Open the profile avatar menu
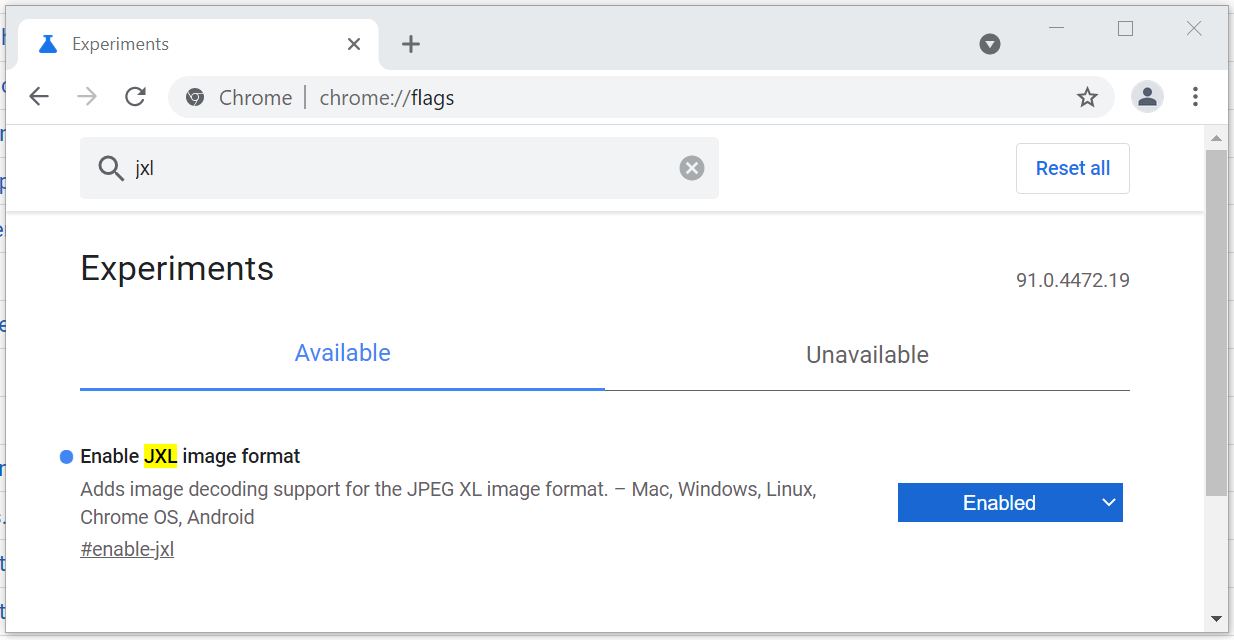This screenshot has width=1234, height=640. [1147, 97]
